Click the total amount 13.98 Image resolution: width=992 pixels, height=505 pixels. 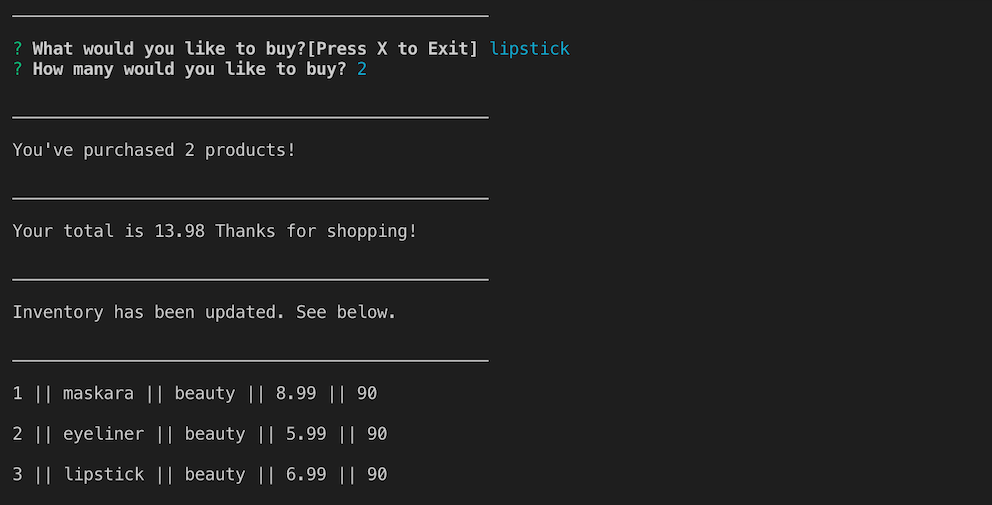pyautogui.click(x=179, y=231)
